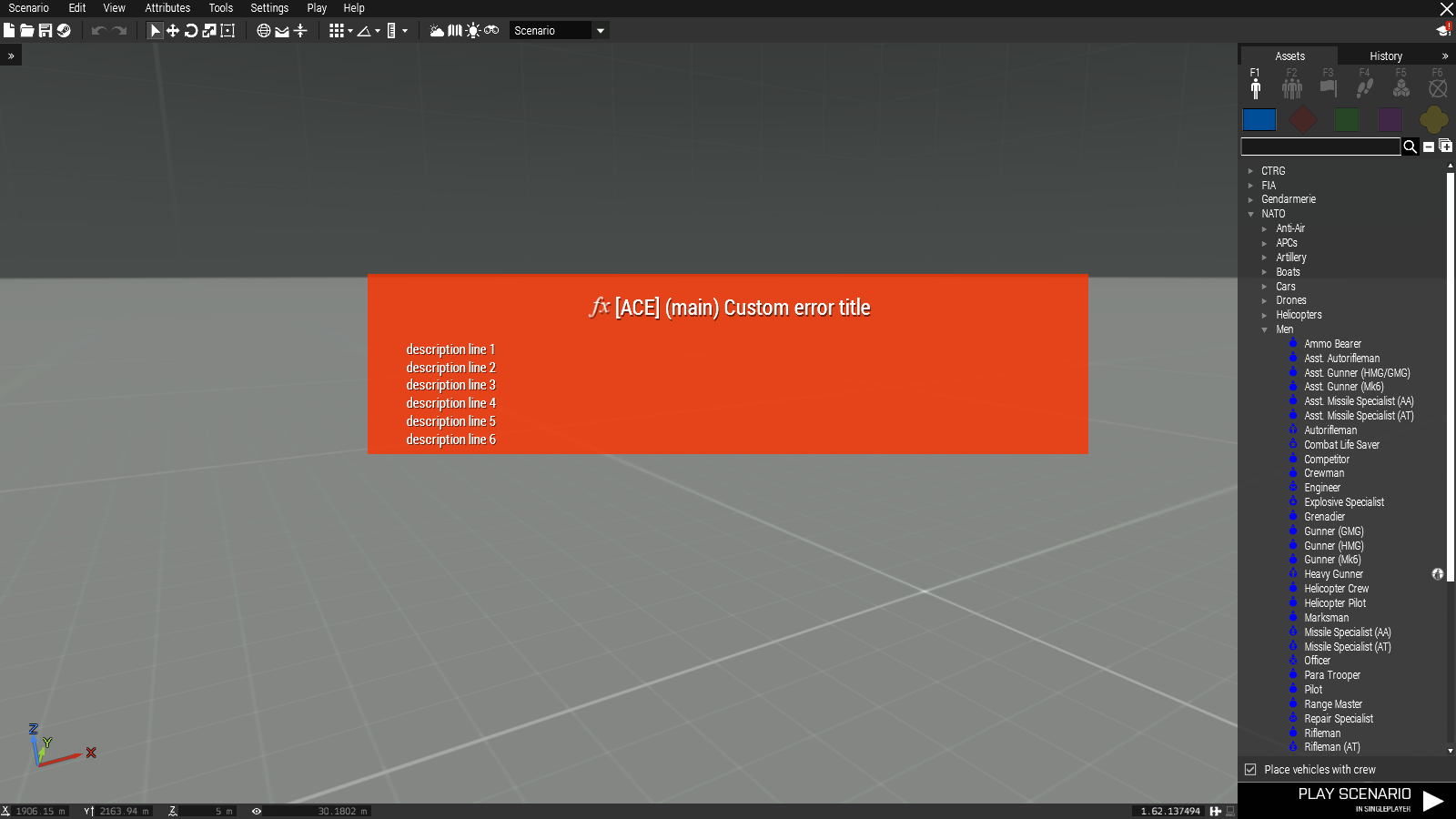1456x819 pixels.
Task: Open rotation grid angle dropdown arrow
Action: point(378,30)
